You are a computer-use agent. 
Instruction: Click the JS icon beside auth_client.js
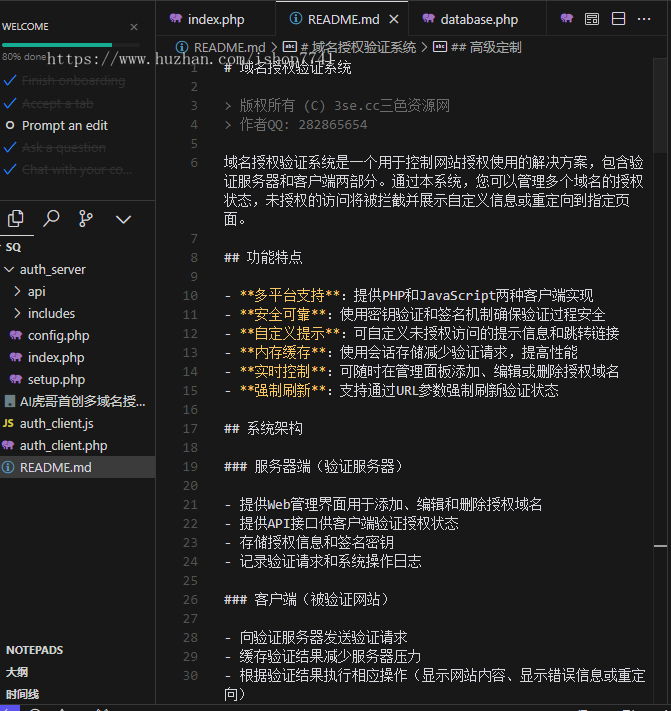pos(8,423)
